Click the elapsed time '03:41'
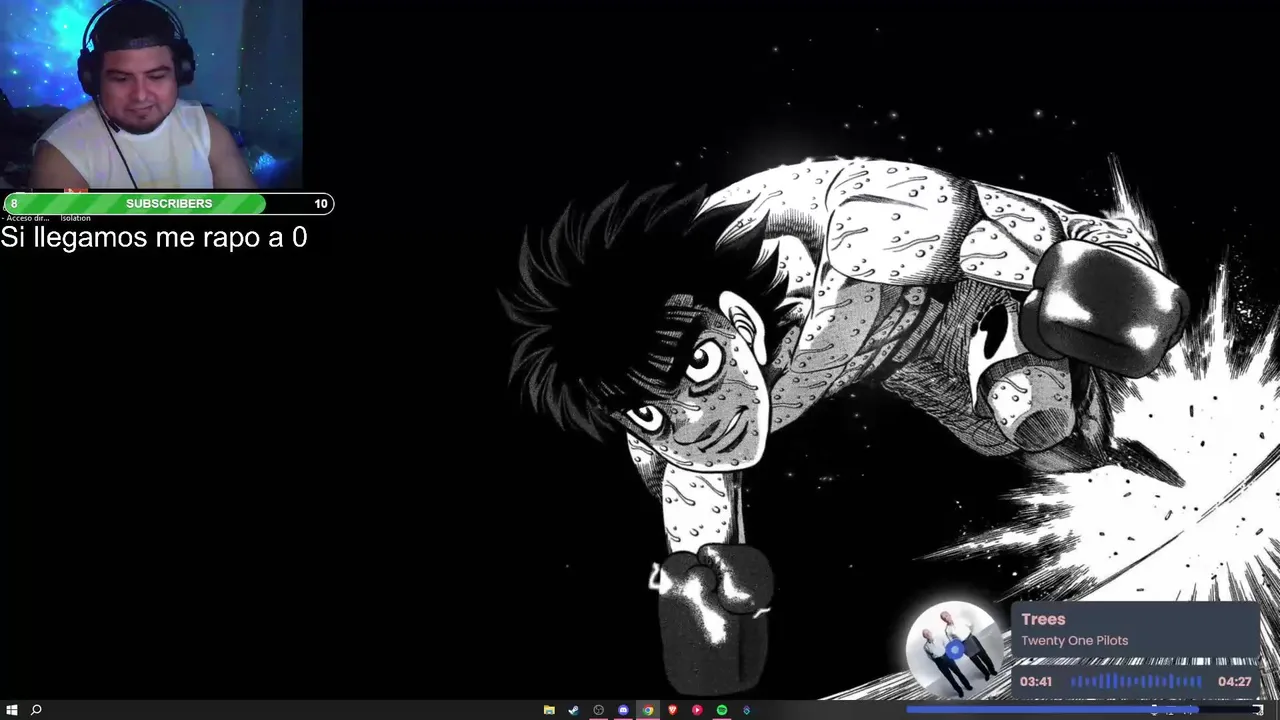This screenshot has height=720, width=1280. click(x=1036, y=682)
